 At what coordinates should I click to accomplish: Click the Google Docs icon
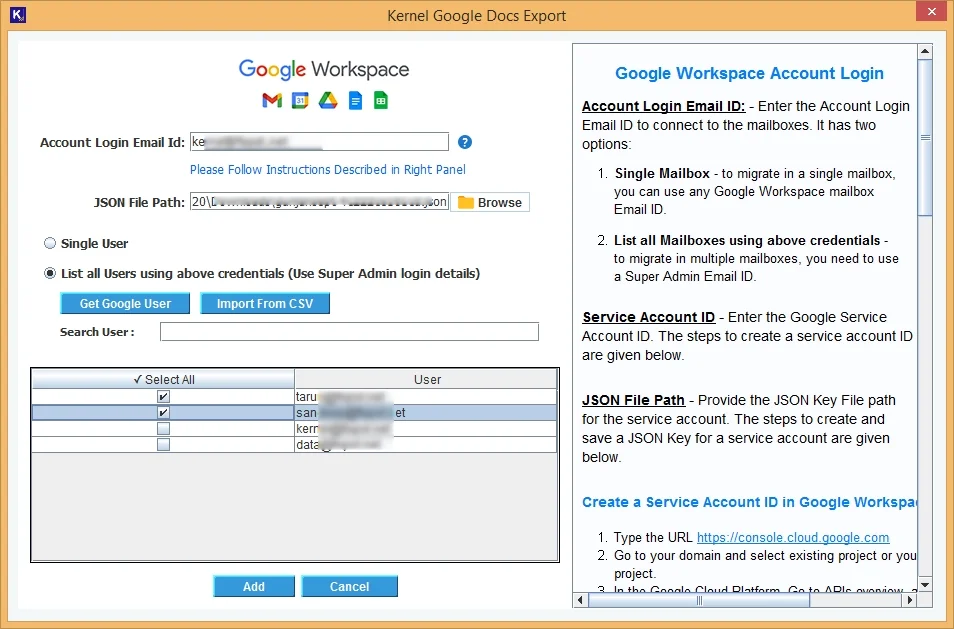[x=354, y=100]
